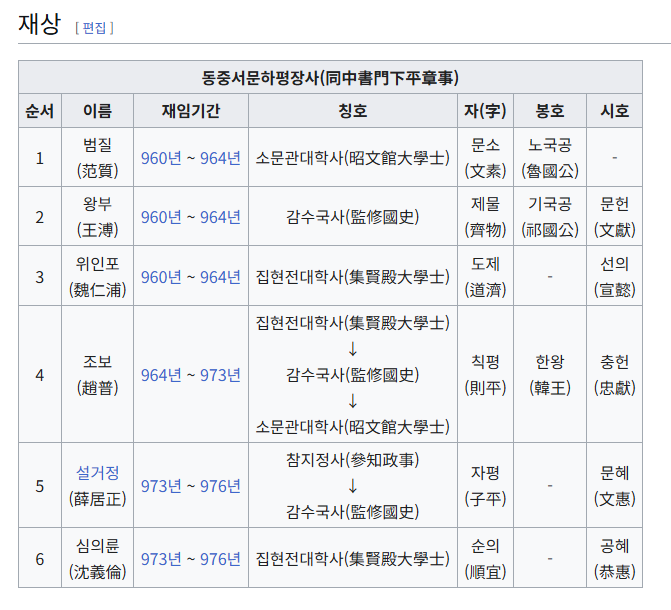Click the 편집 link beside the 재상 heading
Screen dimensions: 671x610
(95, 28)
